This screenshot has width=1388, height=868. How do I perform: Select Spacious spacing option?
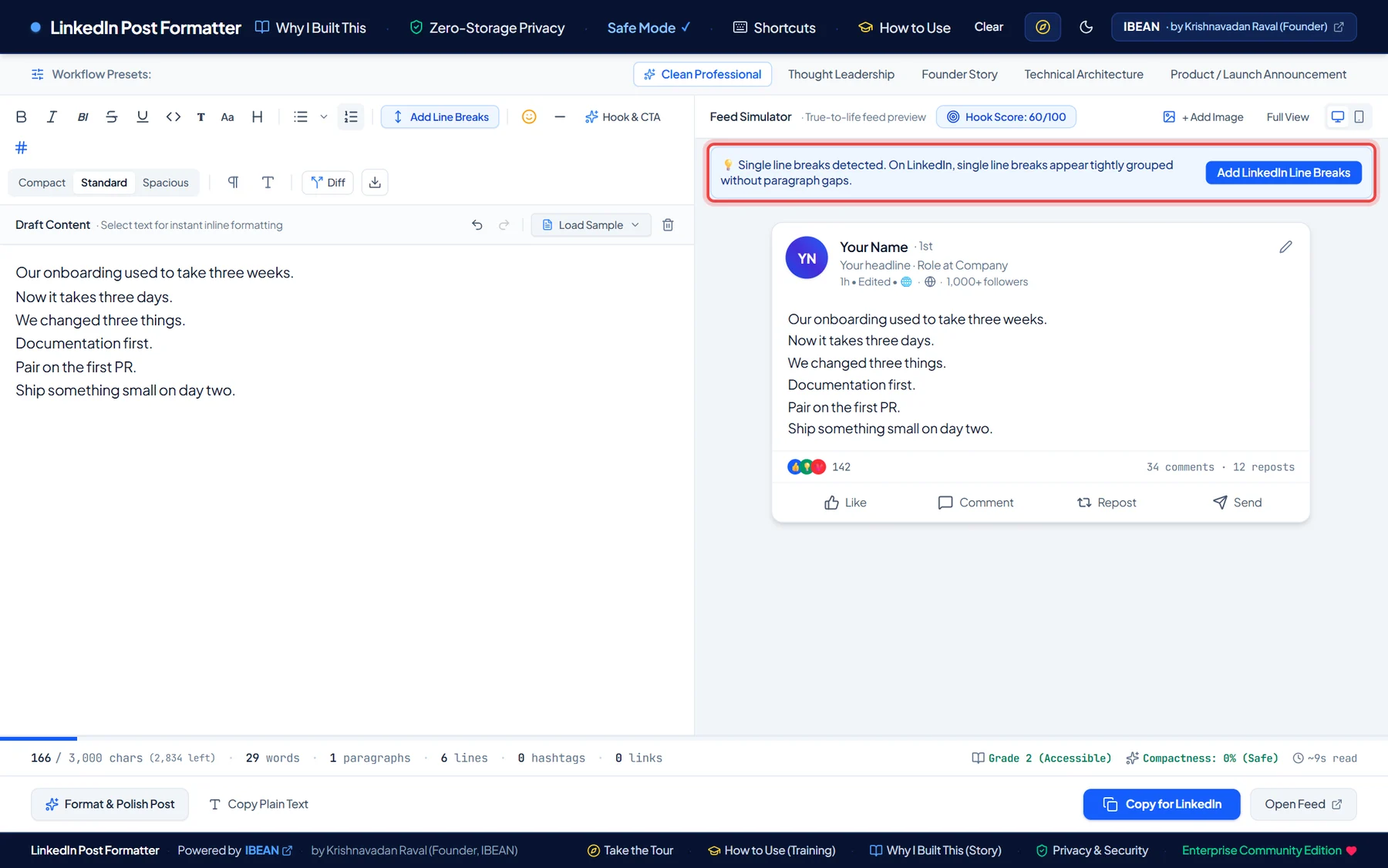pyautogui.click(x=166, y=183)
